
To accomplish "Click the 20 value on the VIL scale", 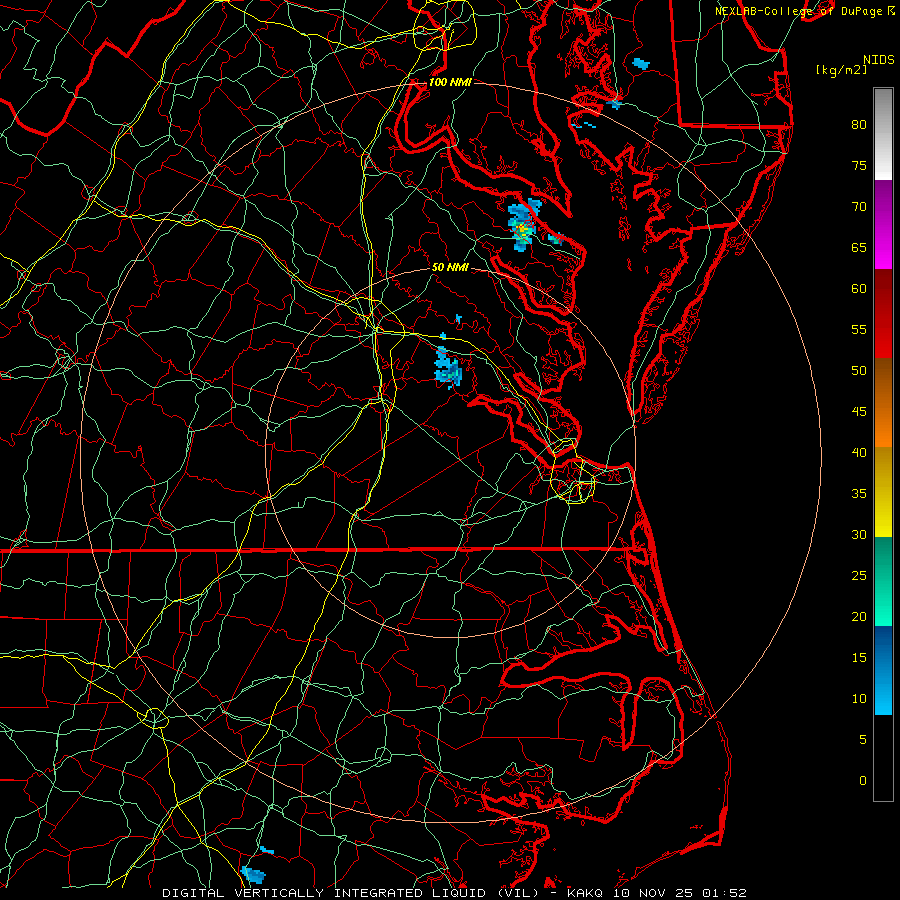I will (859, 616).
